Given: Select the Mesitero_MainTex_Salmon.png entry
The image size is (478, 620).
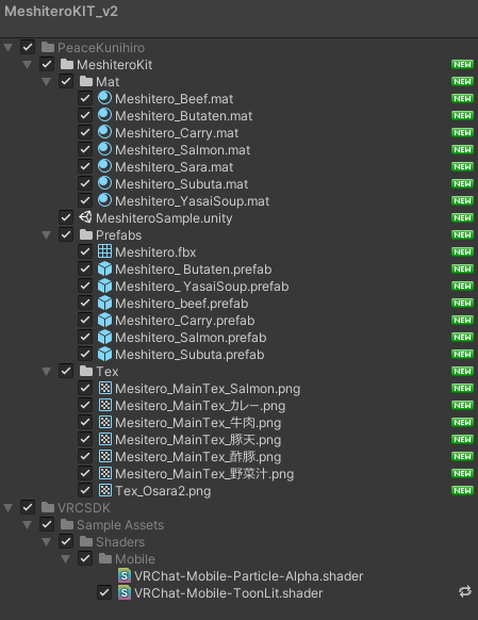Looking at the screenshot, I should click(x=208, y=389).
